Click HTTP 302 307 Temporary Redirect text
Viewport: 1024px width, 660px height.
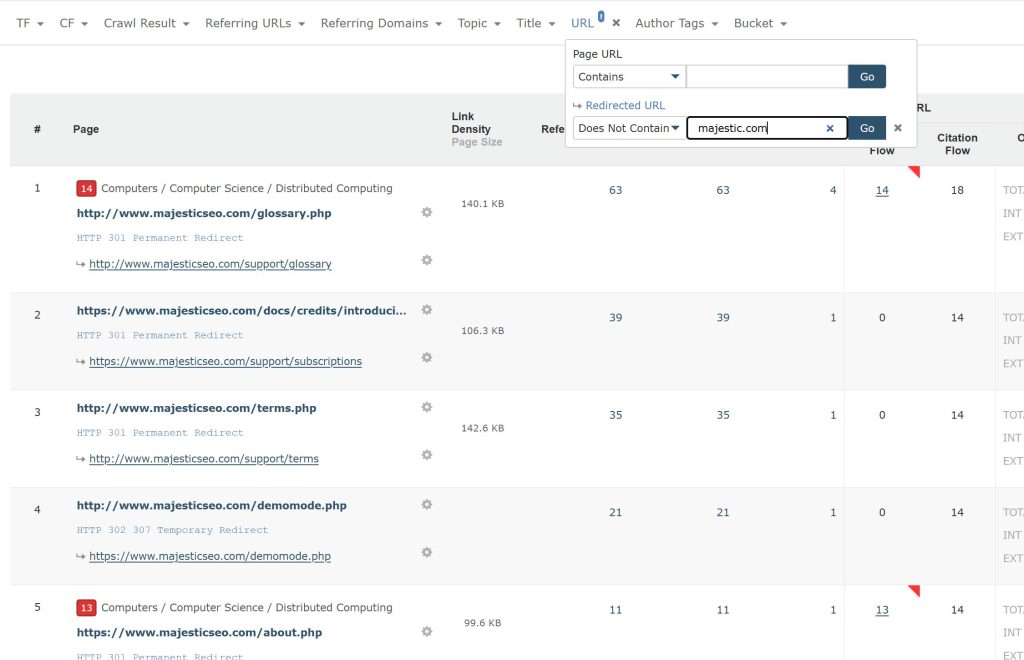tap(172, 530)
